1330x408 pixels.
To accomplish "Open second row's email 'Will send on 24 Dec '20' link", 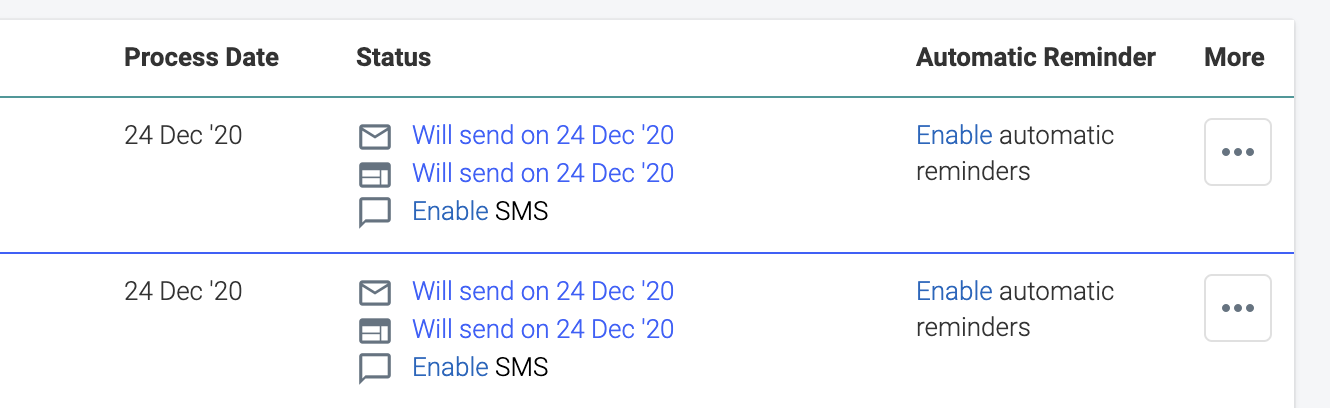I will tap(543, 291).
